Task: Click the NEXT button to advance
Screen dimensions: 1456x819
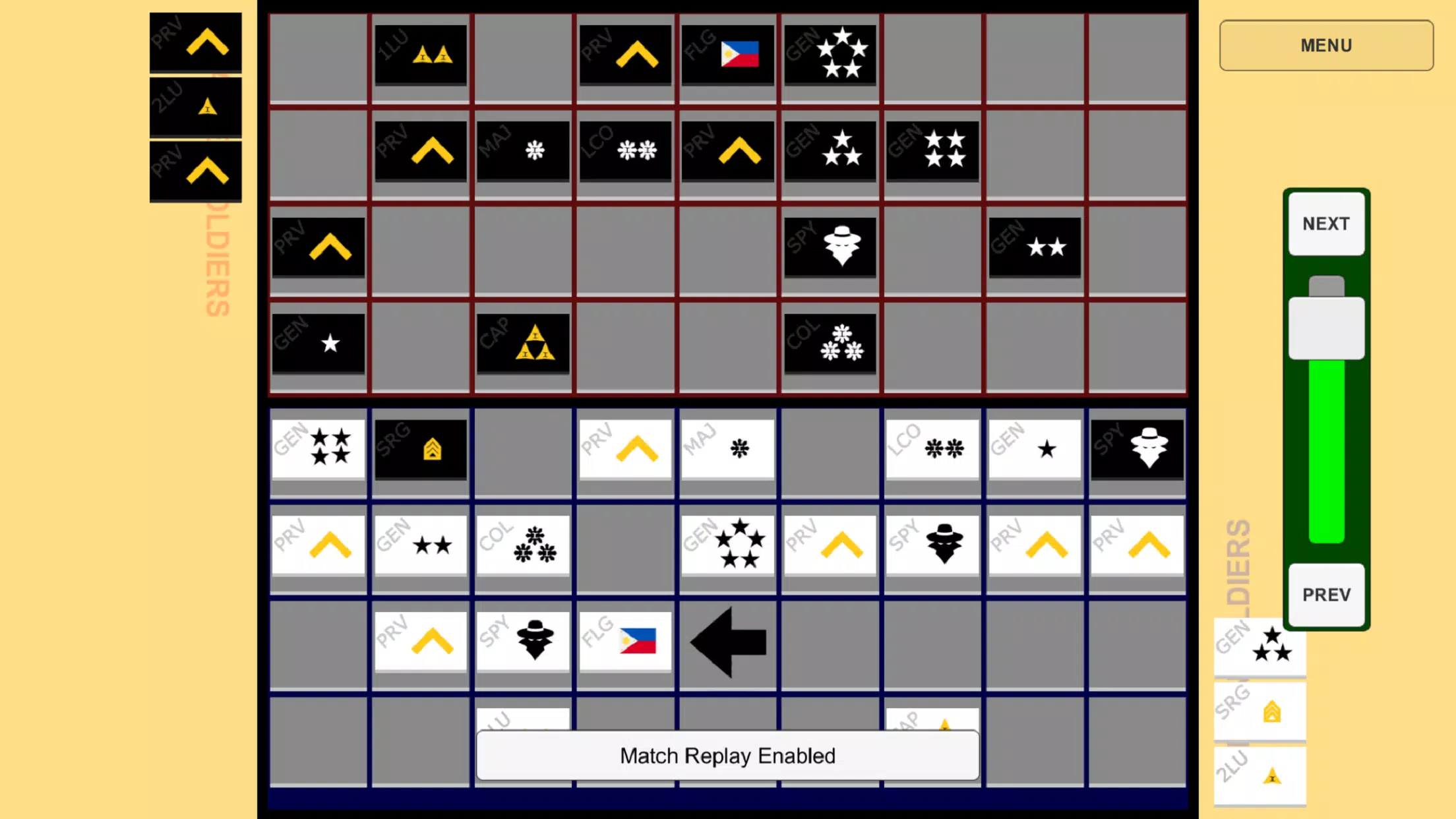Action: 1325,223
